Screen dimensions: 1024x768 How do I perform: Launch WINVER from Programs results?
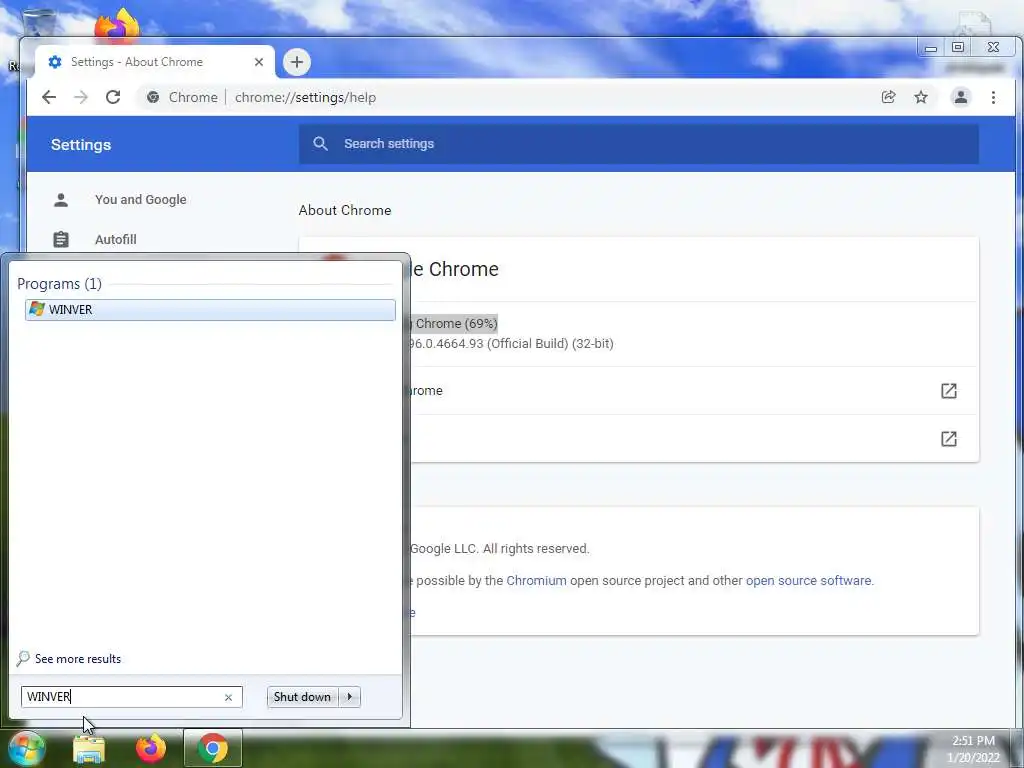(210, 310)
